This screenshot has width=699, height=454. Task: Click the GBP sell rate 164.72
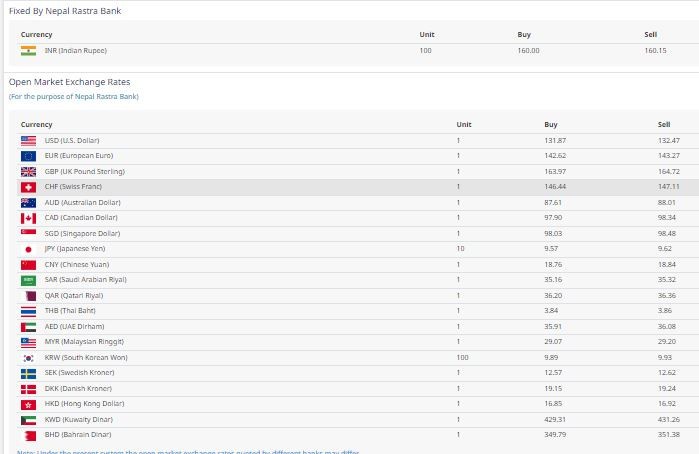point(669,171)
